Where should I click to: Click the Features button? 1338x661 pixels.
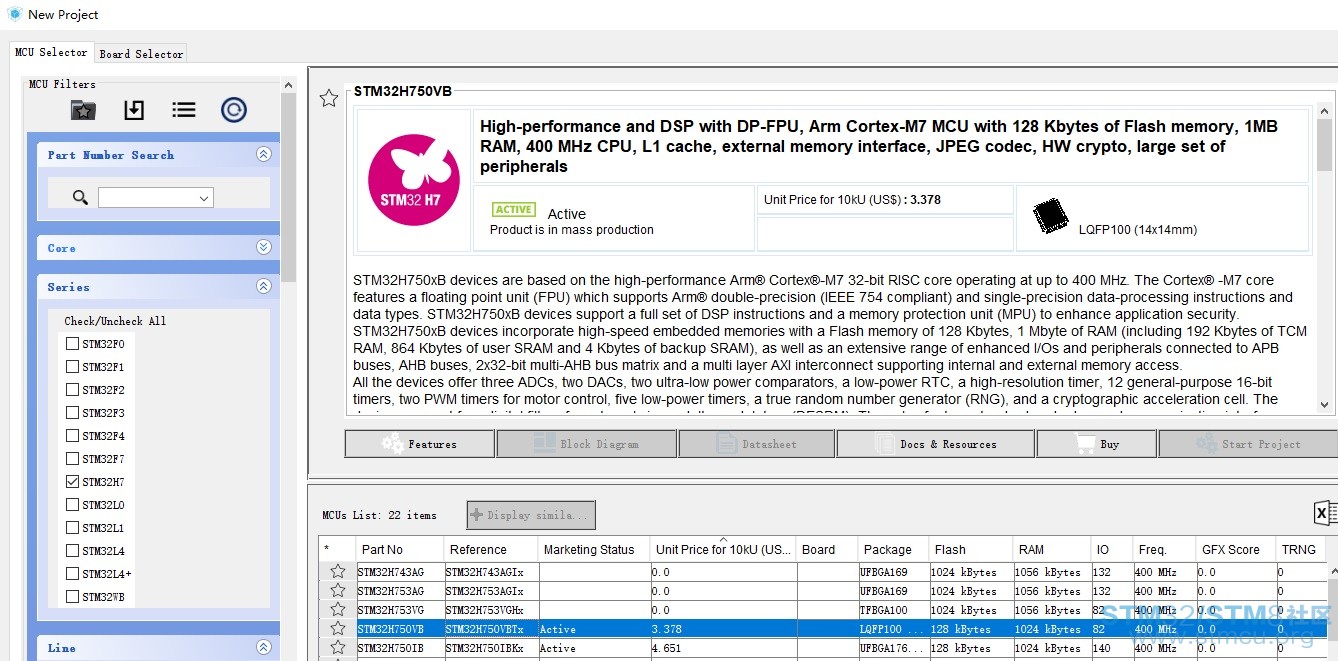tap(420, 444)
